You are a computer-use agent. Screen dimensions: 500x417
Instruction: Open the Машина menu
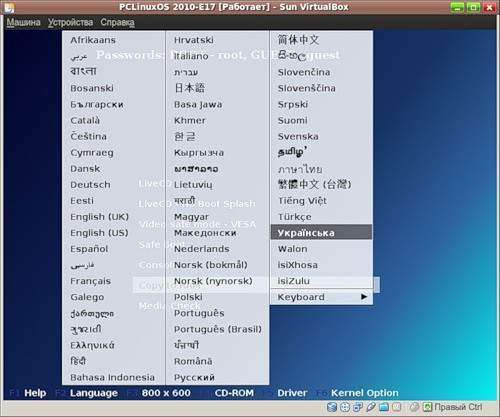coord(23,22)
